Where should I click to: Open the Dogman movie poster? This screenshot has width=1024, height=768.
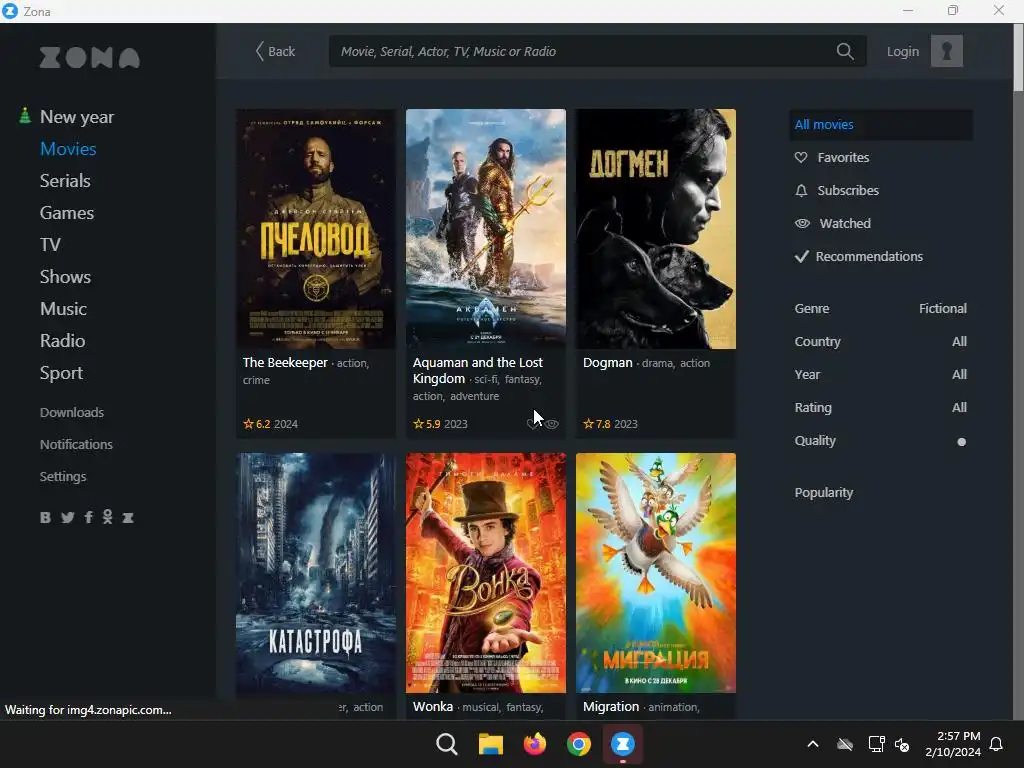coord(656,229)
